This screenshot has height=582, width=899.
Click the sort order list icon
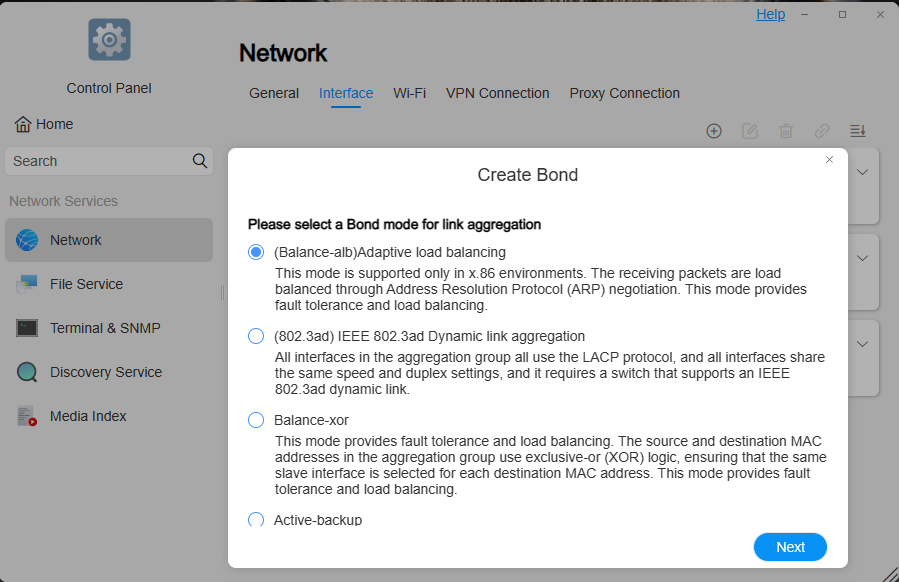pyautogui.click(x=858, y=131)
